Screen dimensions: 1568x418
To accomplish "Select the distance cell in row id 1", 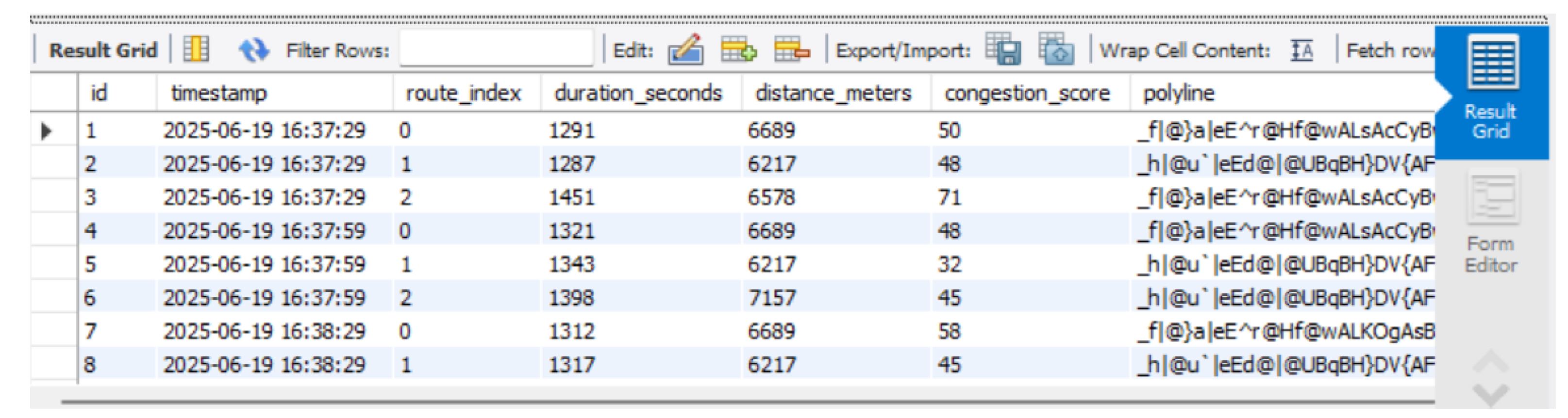I will (x=836, y=130).
